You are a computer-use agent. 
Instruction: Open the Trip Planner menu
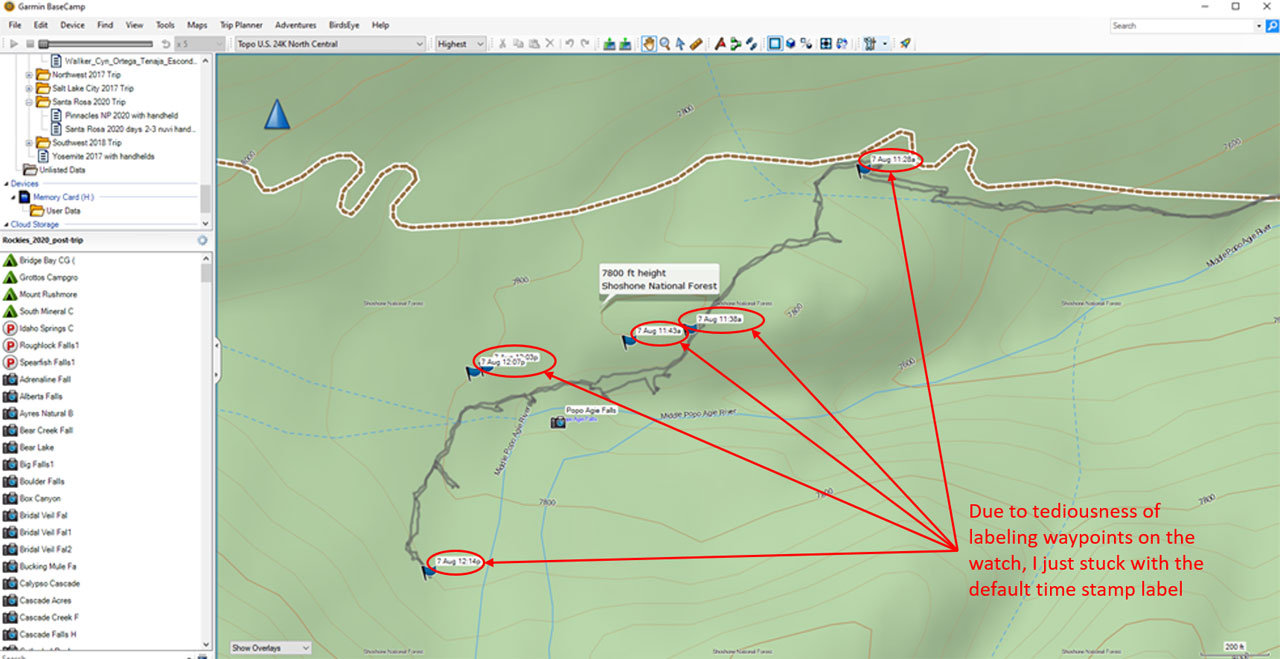pos(240,25)
